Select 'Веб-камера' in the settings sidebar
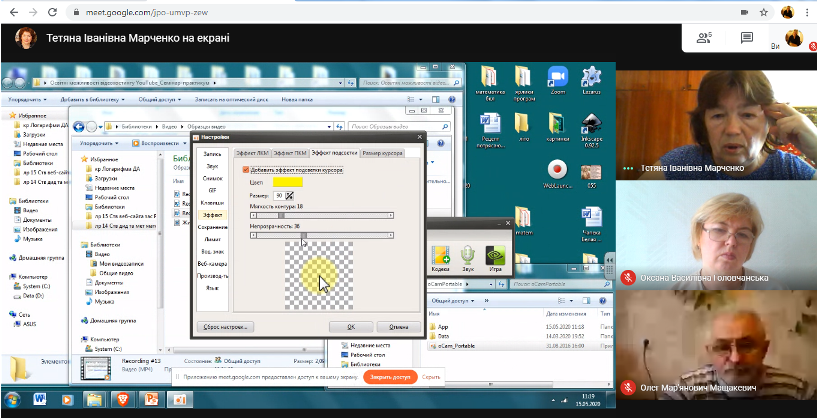This screenshot has height=418, width=817. tap(212, 263)
